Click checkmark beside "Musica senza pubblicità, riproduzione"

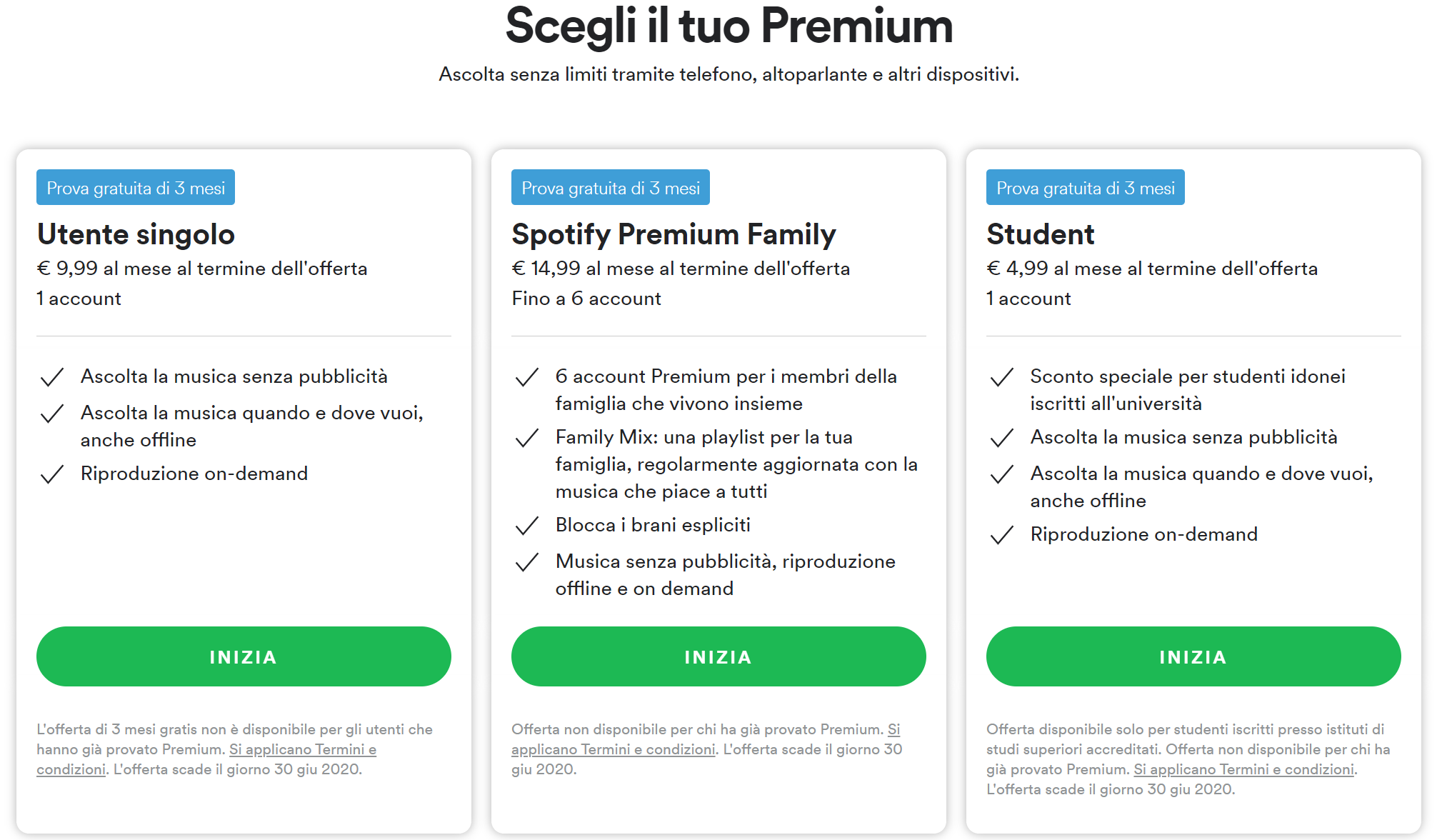pos(527,563)
